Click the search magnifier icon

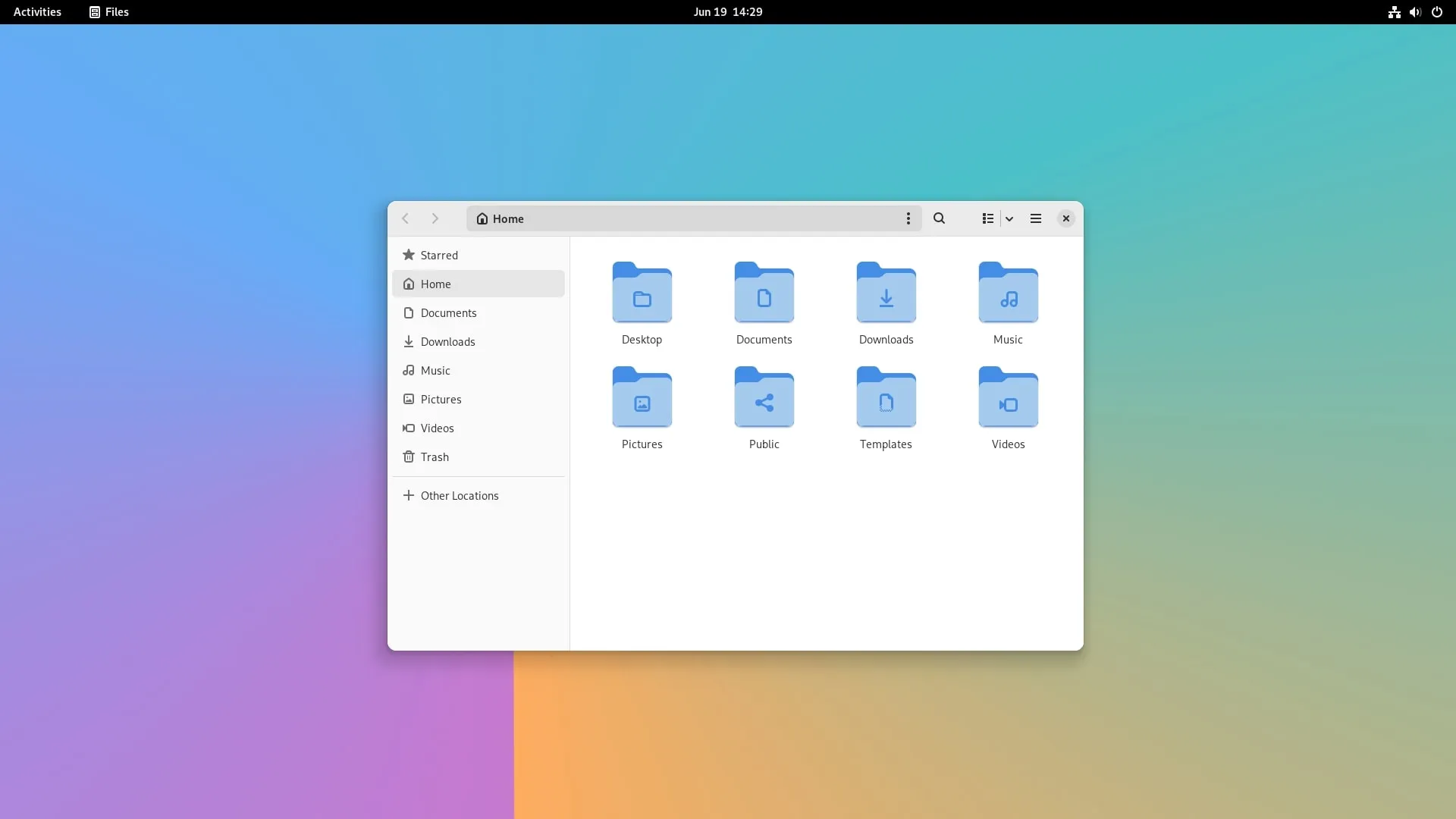939,218
